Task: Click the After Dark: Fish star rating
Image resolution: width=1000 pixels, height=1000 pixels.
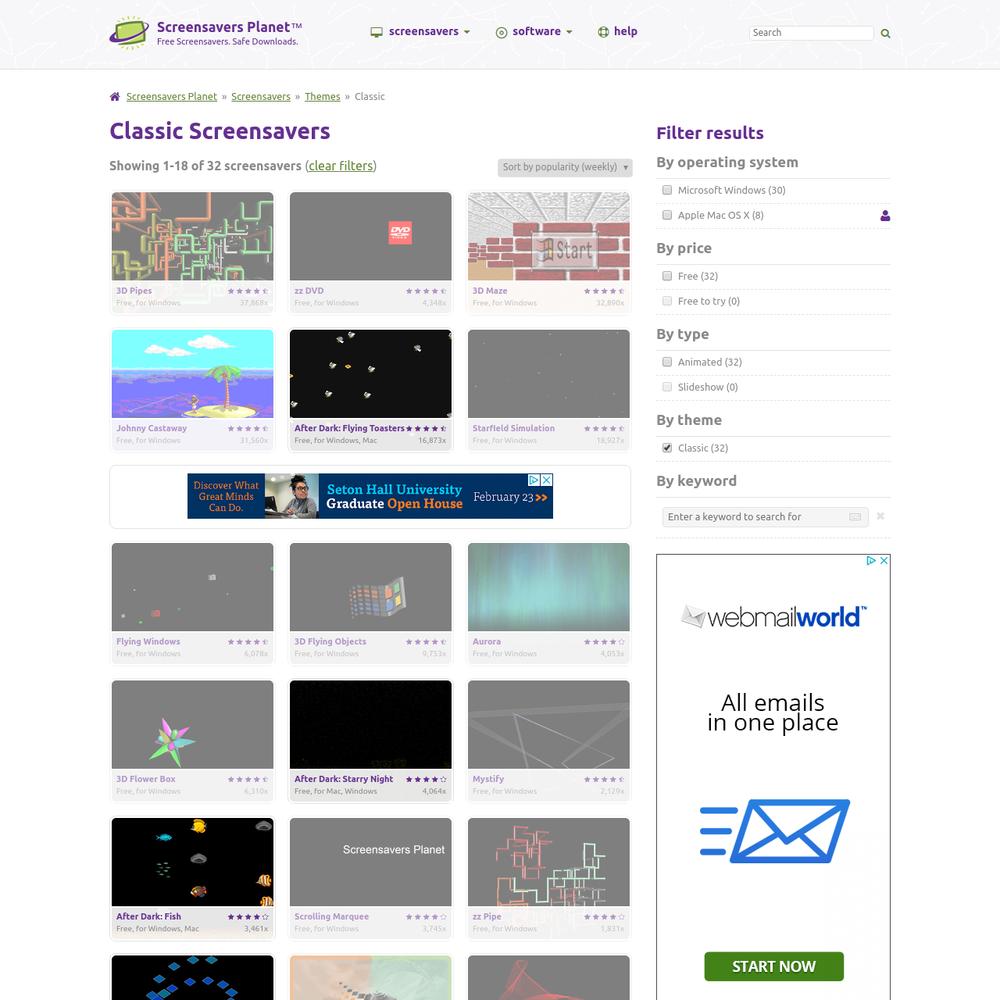Action: click(247, 916)
